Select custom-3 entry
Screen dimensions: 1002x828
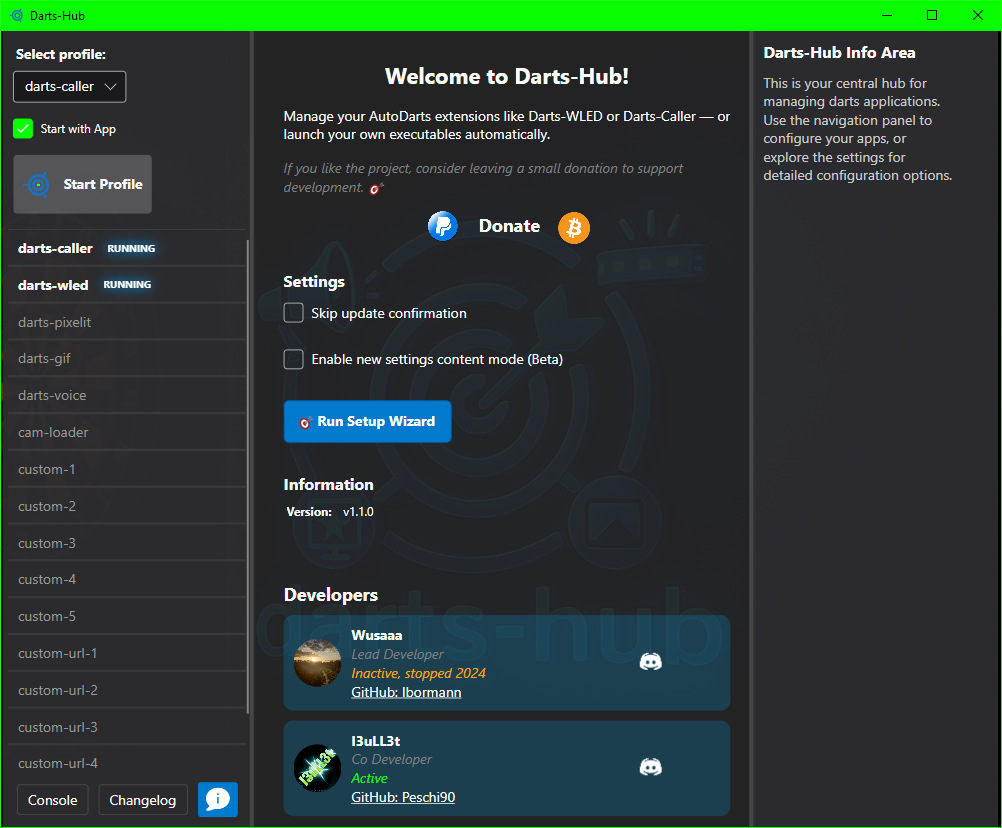point(127,544)
